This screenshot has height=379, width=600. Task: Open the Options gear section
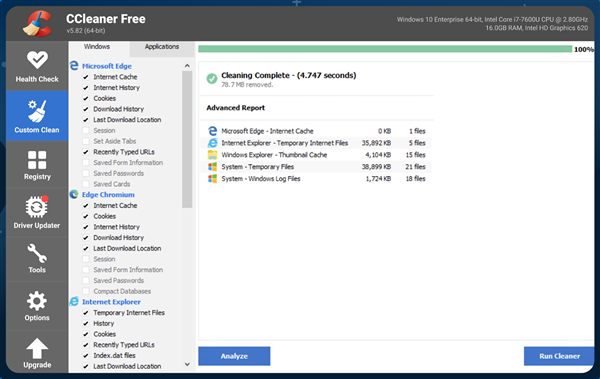[37, 306]
